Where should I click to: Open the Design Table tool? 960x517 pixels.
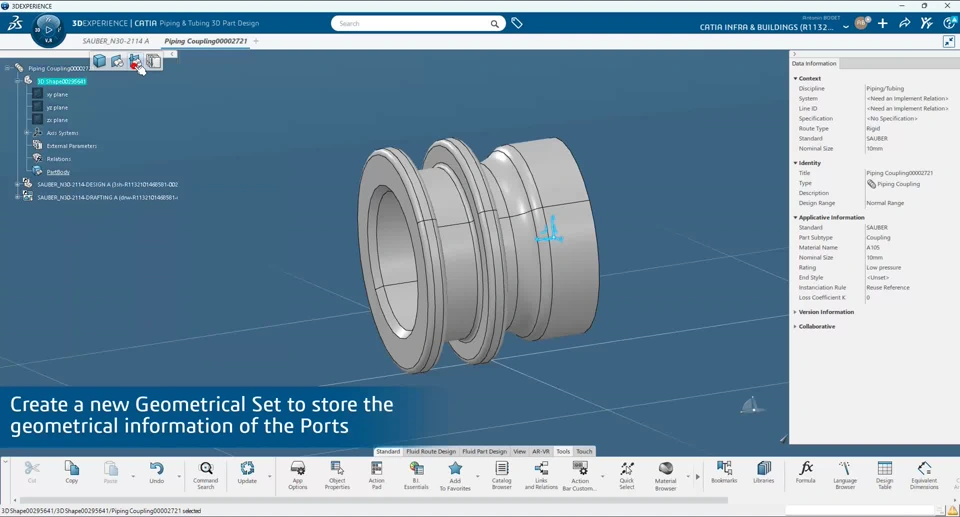click(x=885, y=475)
